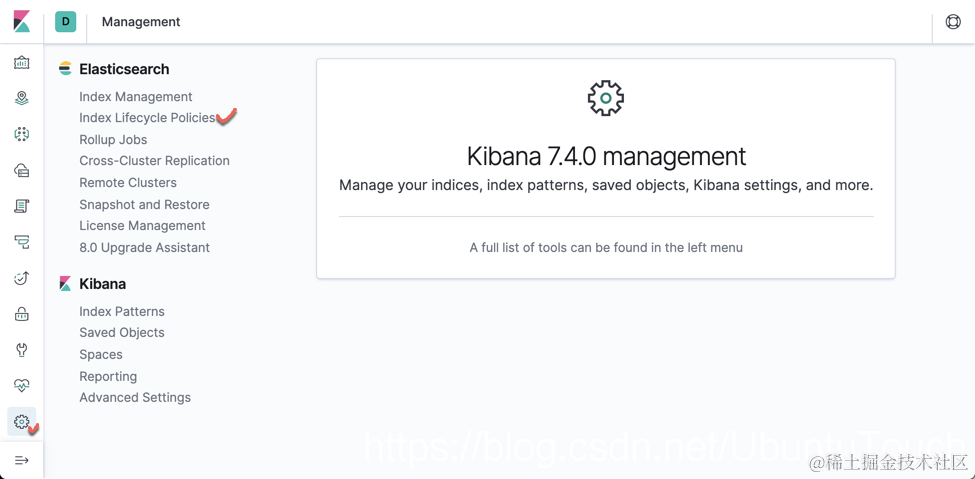Open Spaces settings
Viewport: 975px width, 479px height.
[x=101, y=355]
